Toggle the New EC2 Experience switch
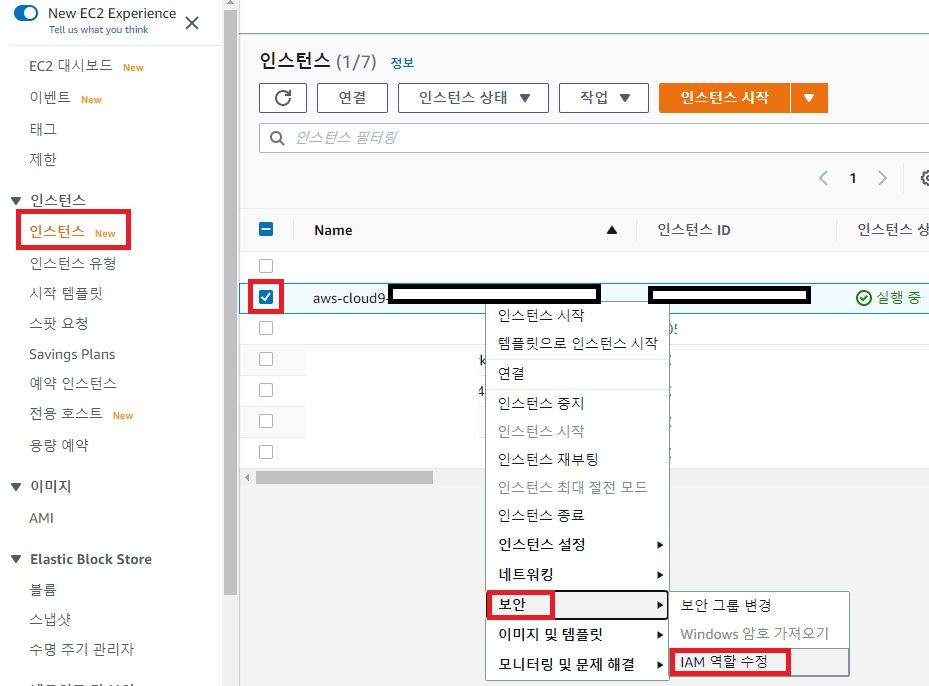Screen dimensions: 929x686 coord(26,13)
